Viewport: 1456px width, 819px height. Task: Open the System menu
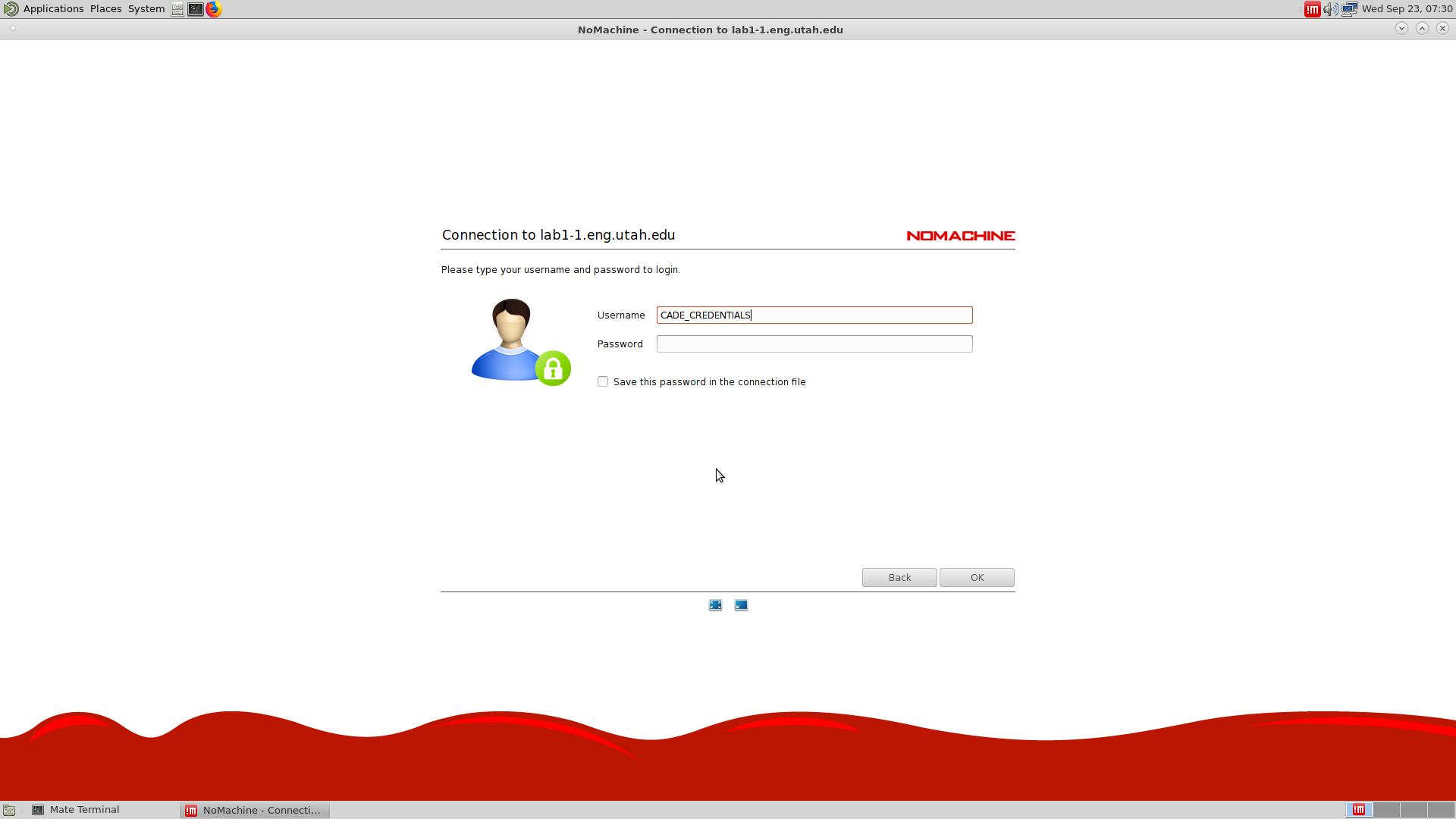(x=146, y=9)
